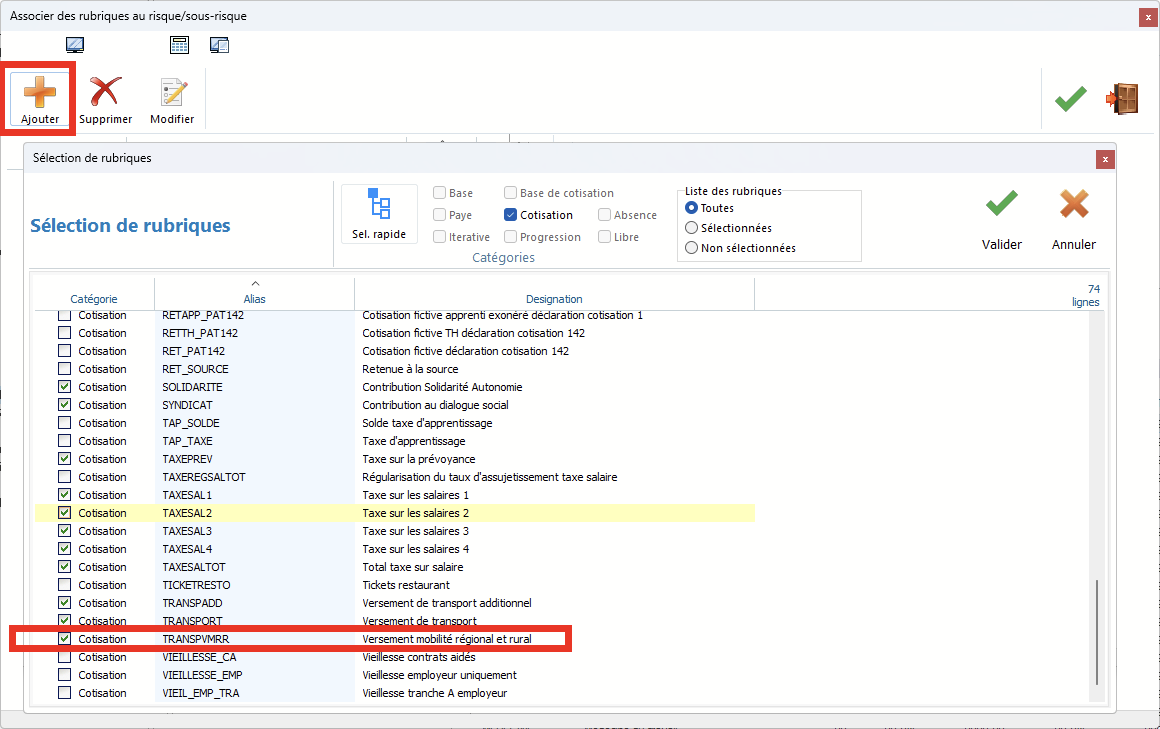The width and height of the screenshot is (1160, 729).
Task: Uncheck the TAXESAL2 row checkbox
Action: click(x=64, y=513)
